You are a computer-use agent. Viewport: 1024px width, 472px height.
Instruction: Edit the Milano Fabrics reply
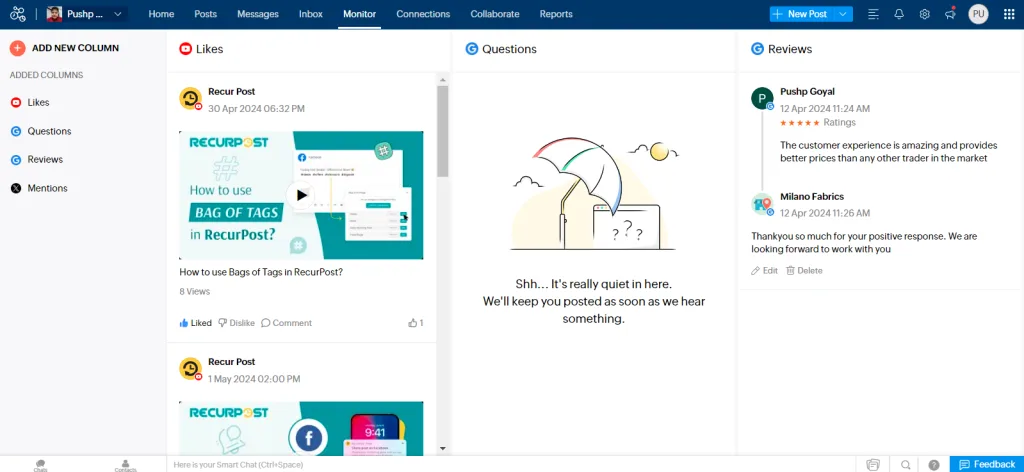click(x=764, y=270)
